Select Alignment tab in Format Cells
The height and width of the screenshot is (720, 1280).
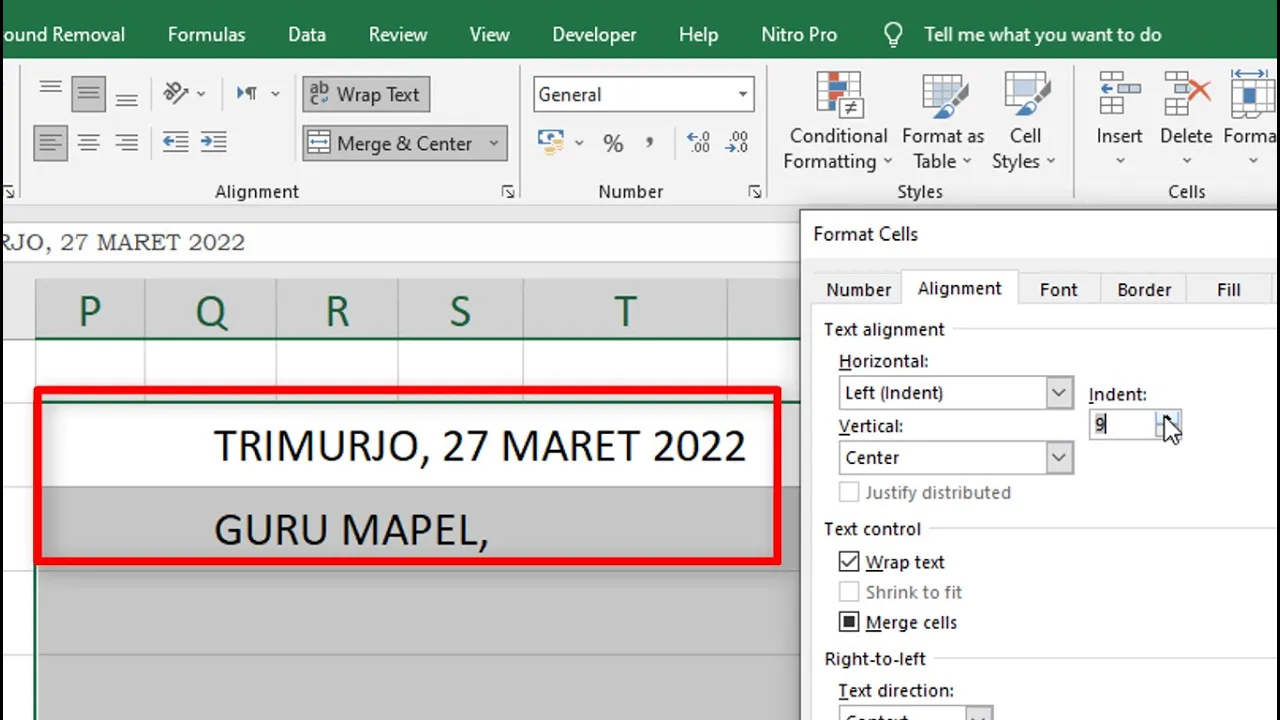(959, 288)
